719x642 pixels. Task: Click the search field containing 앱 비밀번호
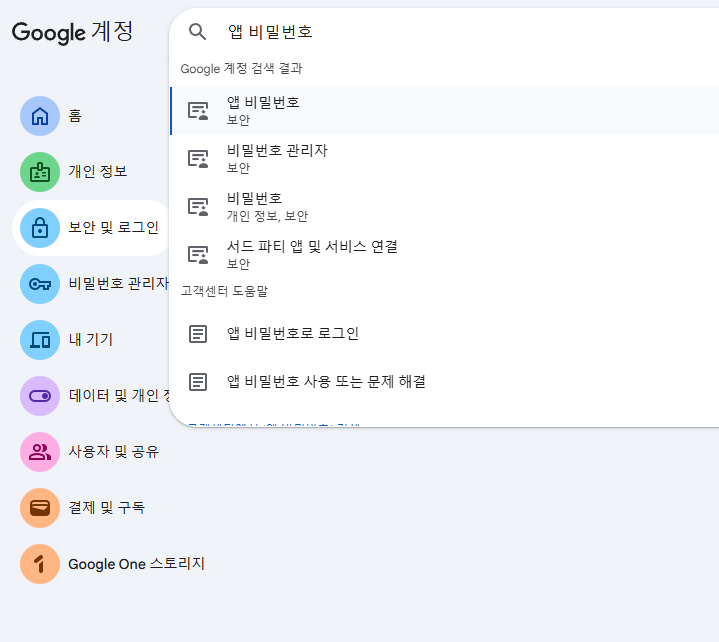tap(450, 32)
